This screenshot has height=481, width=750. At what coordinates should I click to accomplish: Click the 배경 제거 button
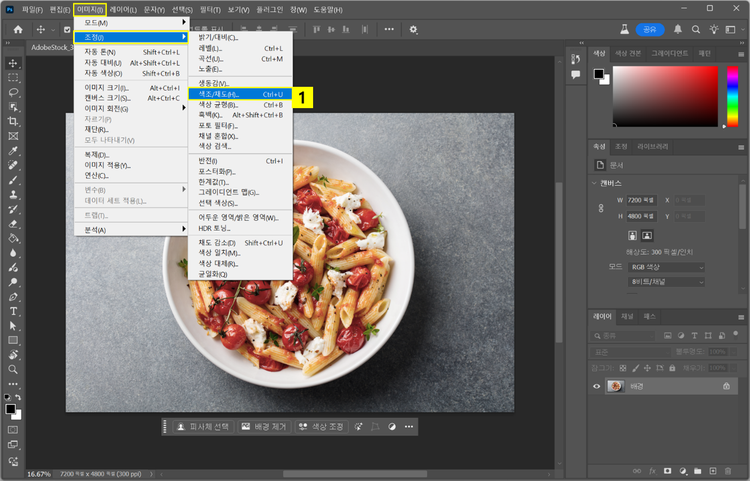265,426
